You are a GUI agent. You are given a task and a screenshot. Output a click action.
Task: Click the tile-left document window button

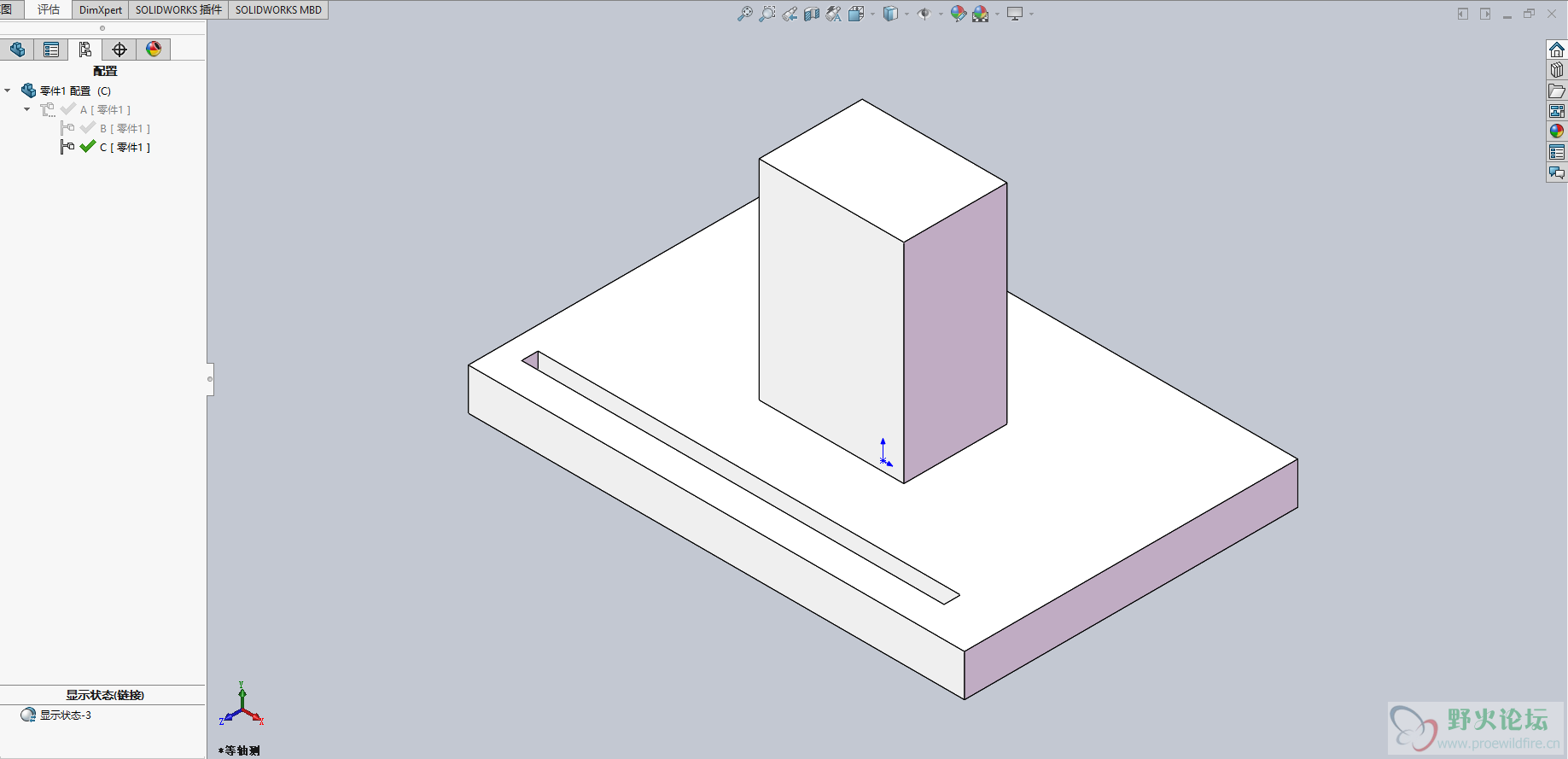coord(1463,14)
